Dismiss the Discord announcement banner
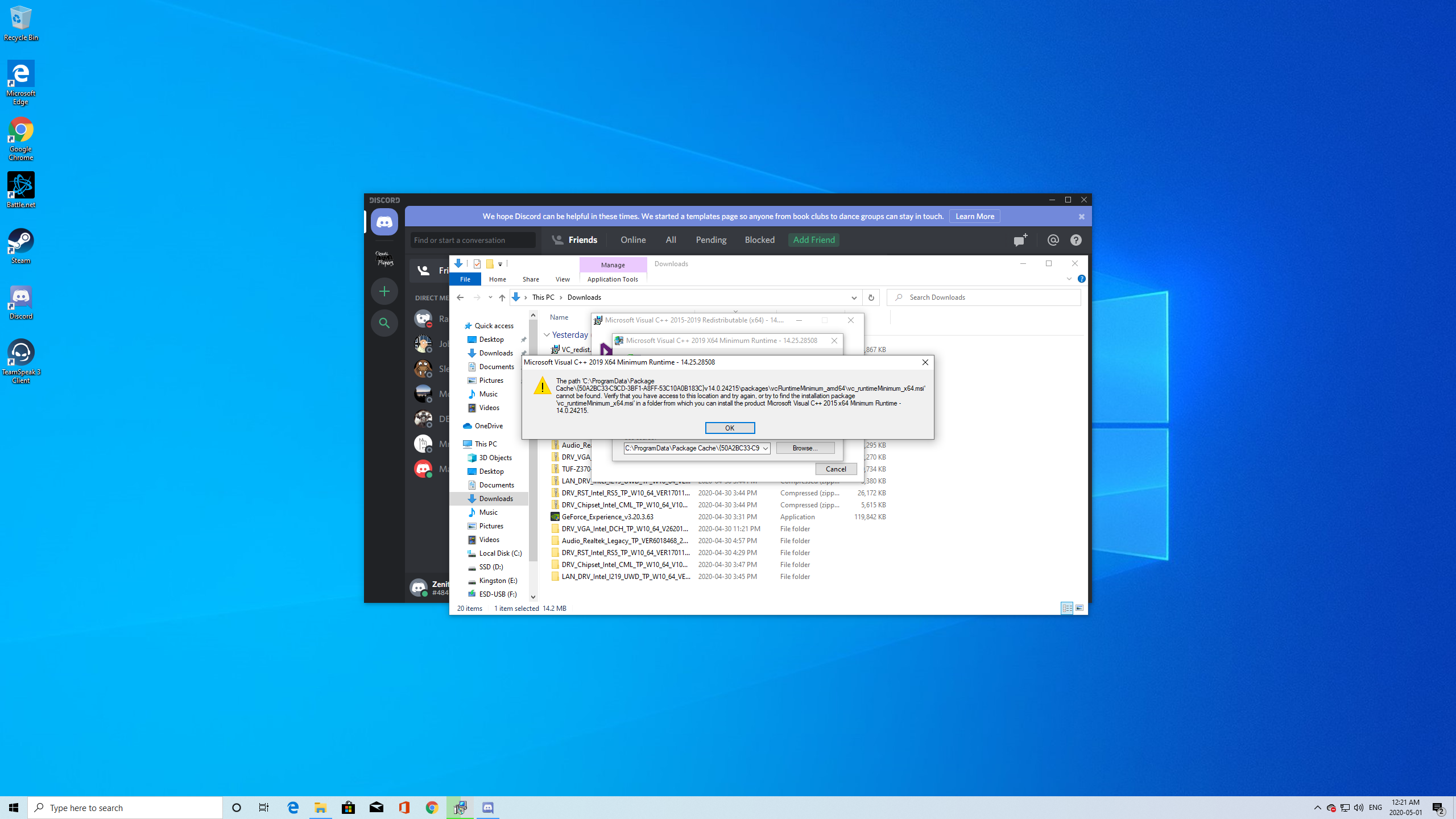This screenshot has width=1456, height=819. [x=1081, y=217]
